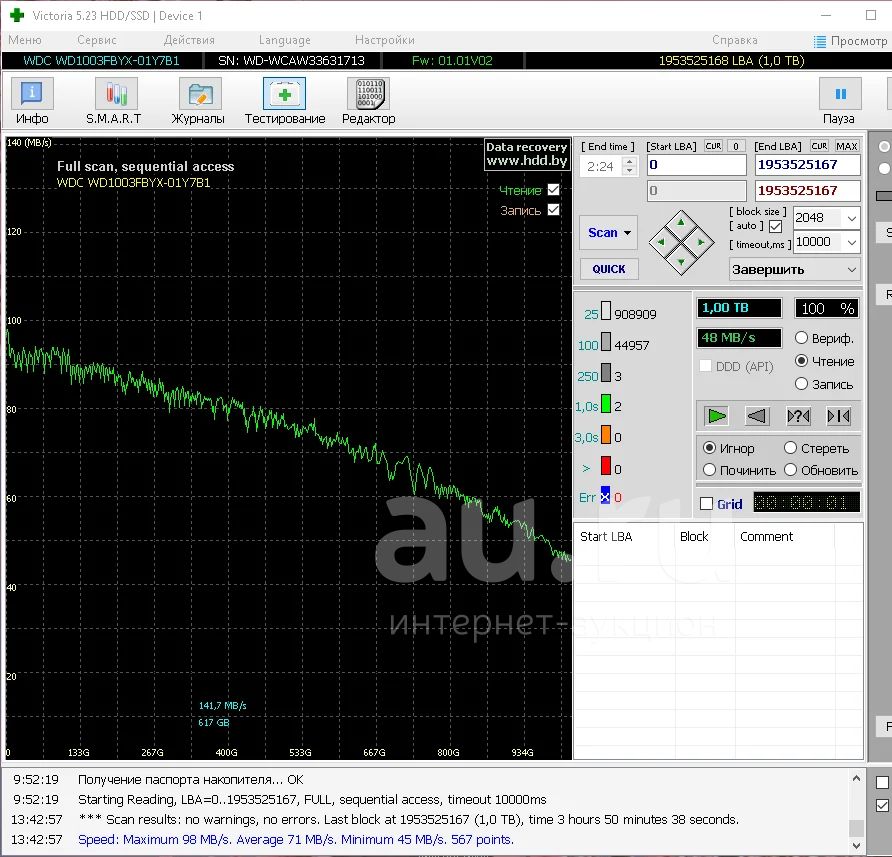892x857 pixels.
Task: Open the timeout 10000 dropdown
Action: (x=852, y=242)
